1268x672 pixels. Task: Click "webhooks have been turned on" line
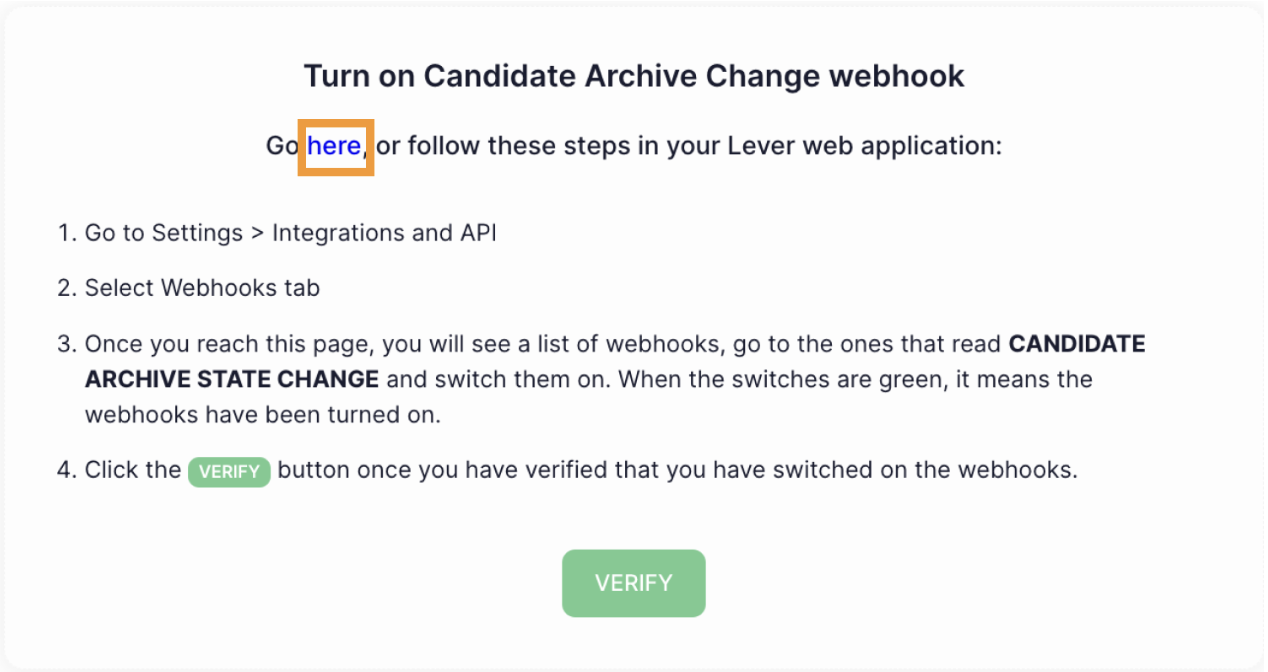(262, 415)
